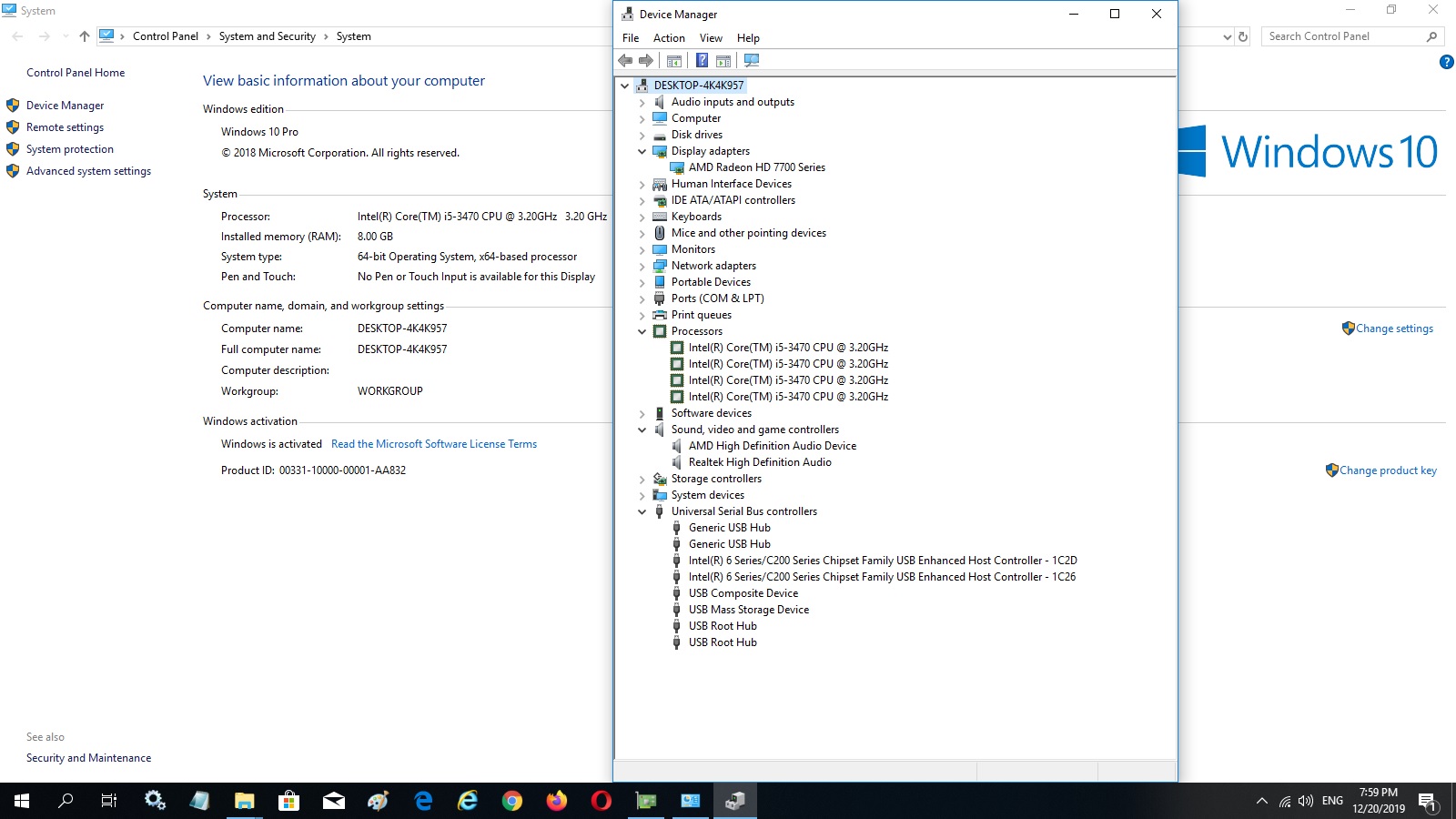
Task: Open Advanced system settings link
Action: 88,171
